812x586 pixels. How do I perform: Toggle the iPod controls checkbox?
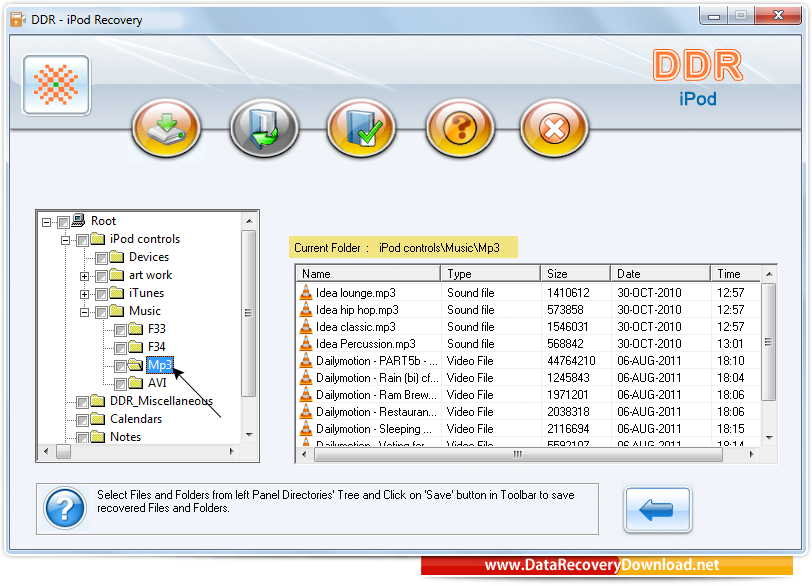point(82,240)
